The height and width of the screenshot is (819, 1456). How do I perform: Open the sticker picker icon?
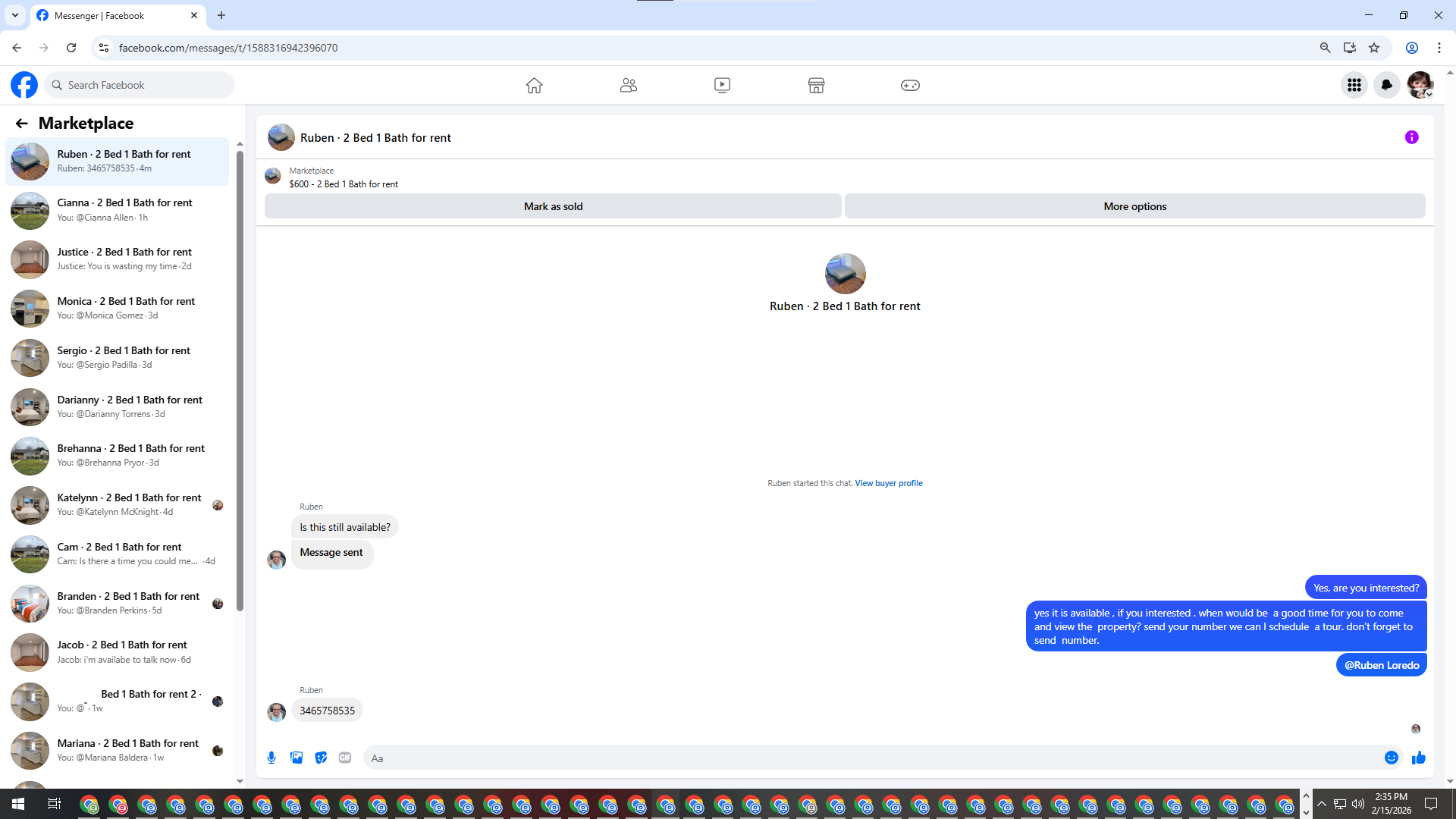click(321, 758)
